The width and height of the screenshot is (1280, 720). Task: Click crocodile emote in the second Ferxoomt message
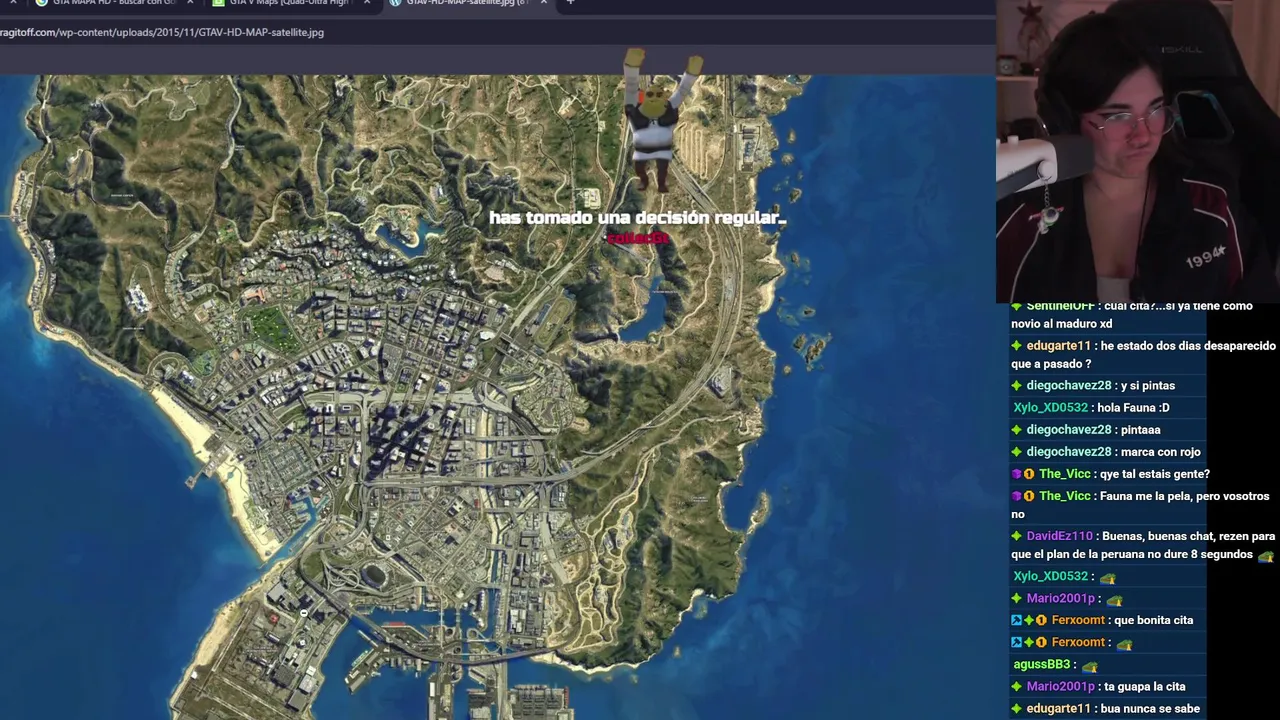click(x=1124, y=643)
